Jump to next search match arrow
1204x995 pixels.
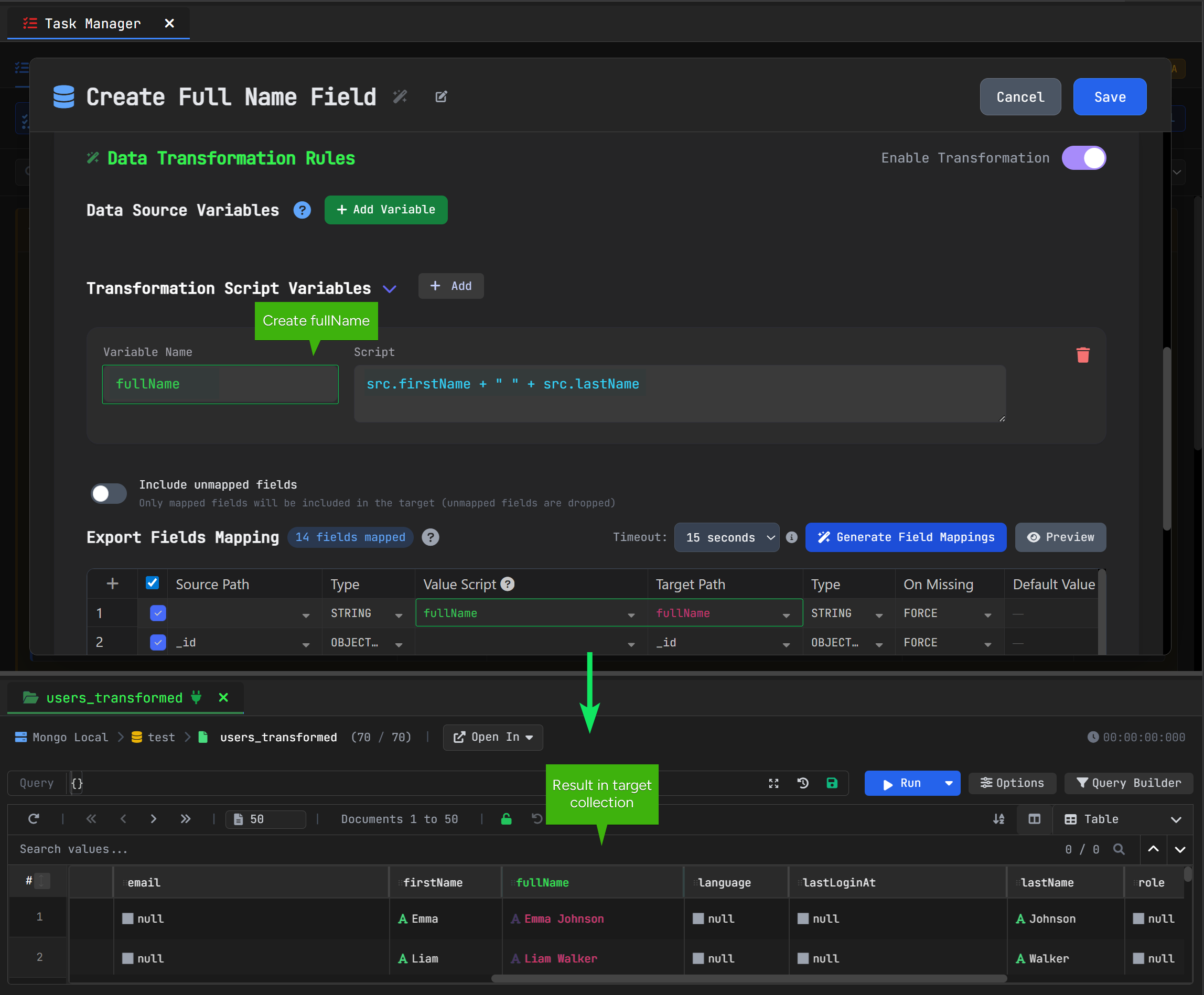[x=1180, y=849]
